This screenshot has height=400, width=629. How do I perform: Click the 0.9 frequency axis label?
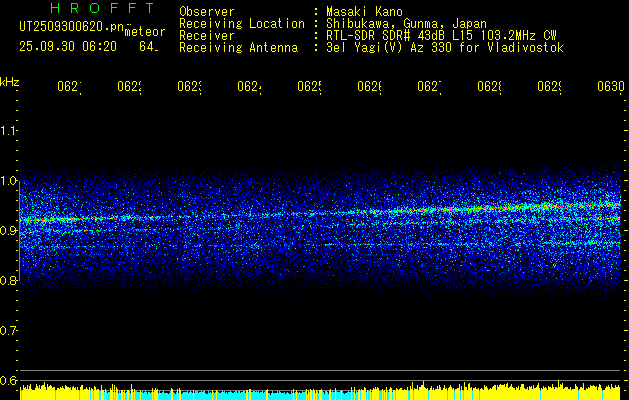(8, 231)
